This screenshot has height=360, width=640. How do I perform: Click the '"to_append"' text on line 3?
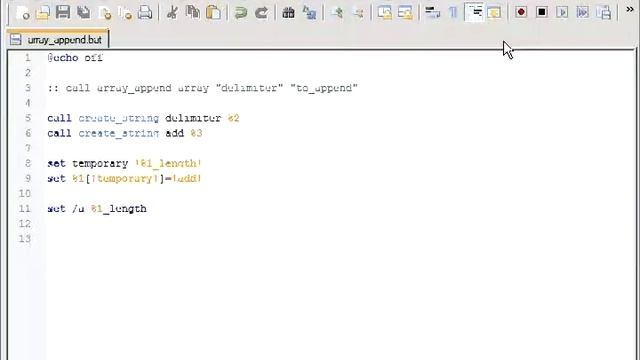[324, 88]
